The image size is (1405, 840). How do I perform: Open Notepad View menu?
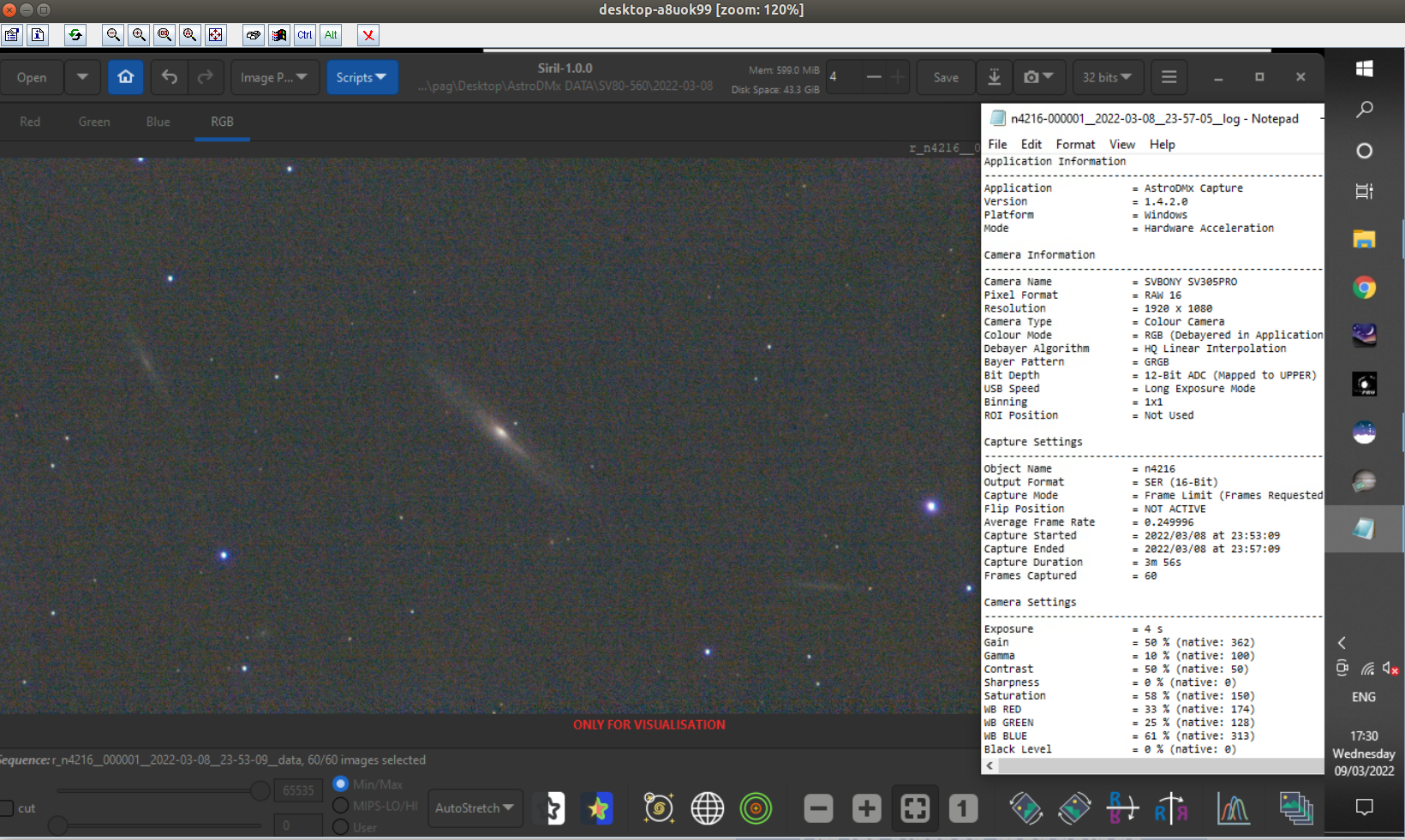coord(1122,144)
